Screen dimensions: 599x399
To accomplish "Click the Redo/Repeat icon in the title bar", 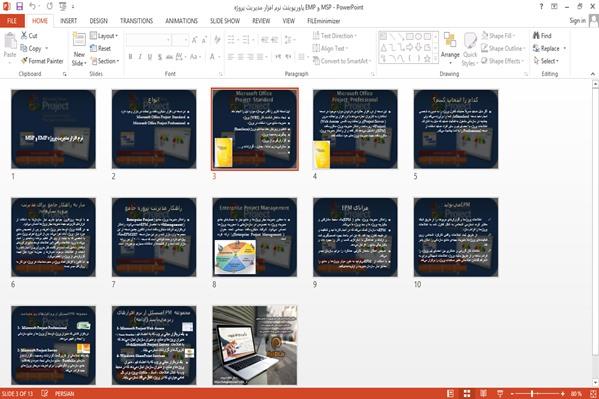I will pos(50,6).
